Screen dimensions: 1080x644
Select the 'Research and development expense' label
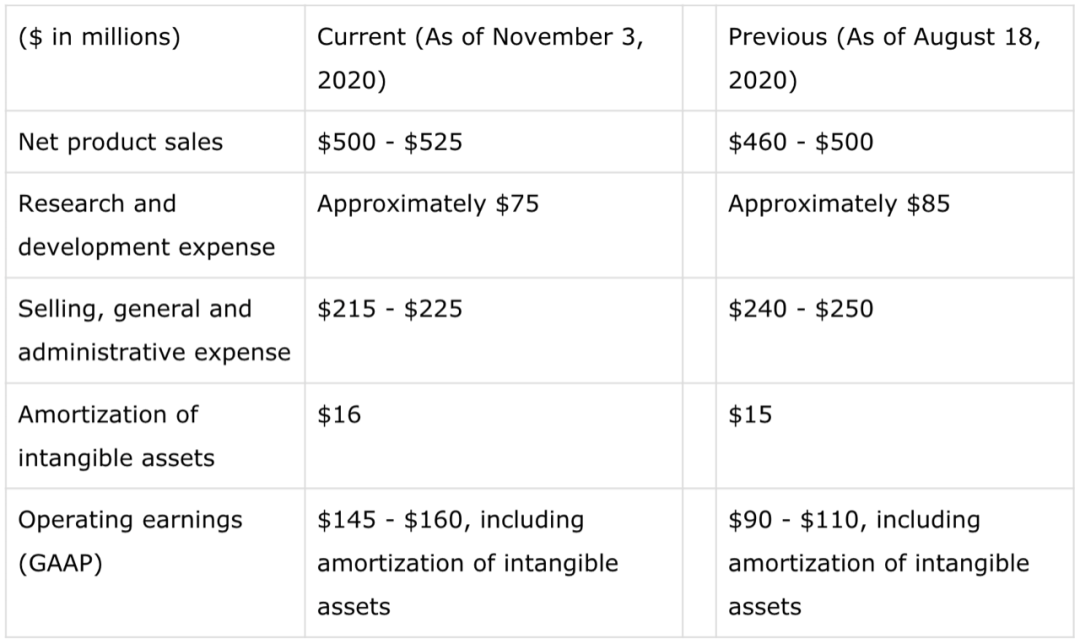(147, 225)
